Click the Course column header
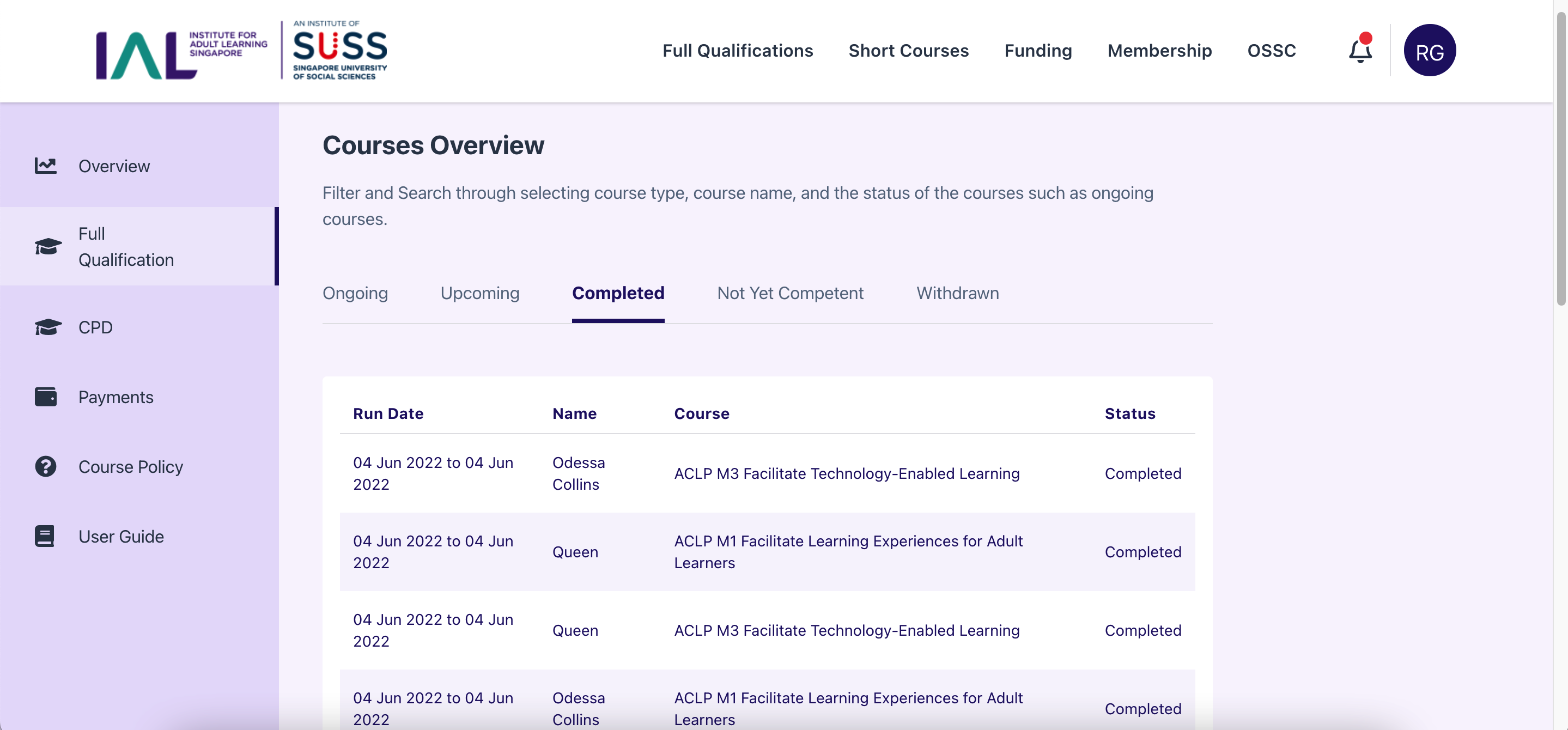This screenshot has width=1568, height=730. [701, 413]
